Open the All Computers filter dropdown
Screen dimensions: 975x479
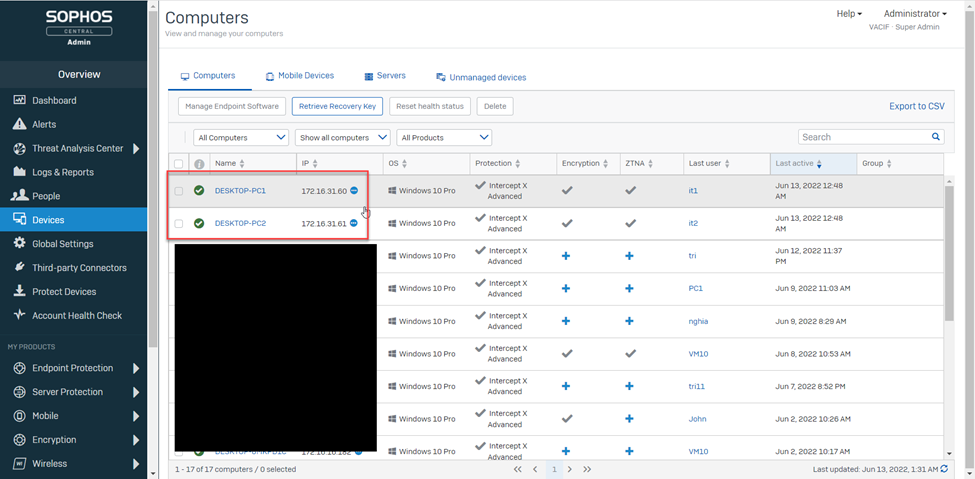(x=241, y=137)
